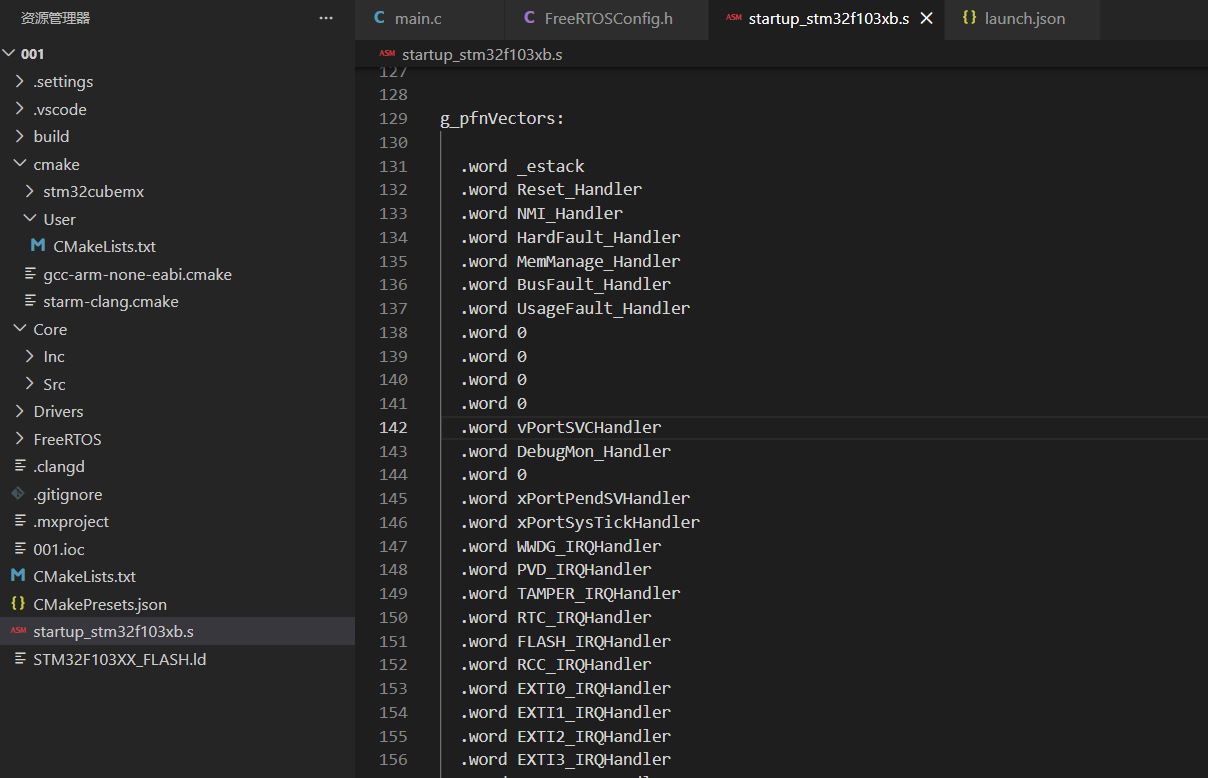Click the ASM icon beside startup_stm32f103xb.s in tree
The height and width of the screenshot is (778, 1208).
coord(17,631)
